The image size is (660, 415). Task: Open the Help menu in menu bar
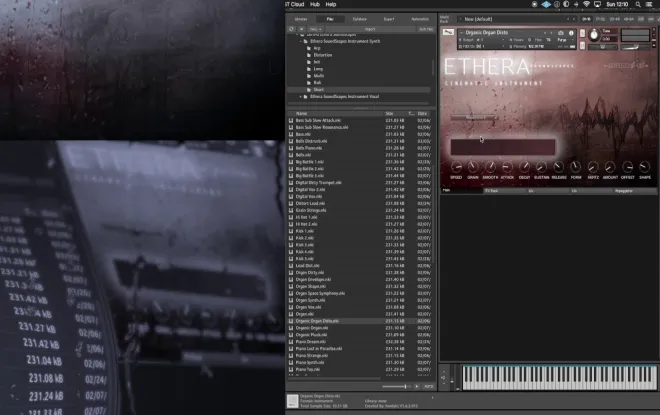[331, 4]
